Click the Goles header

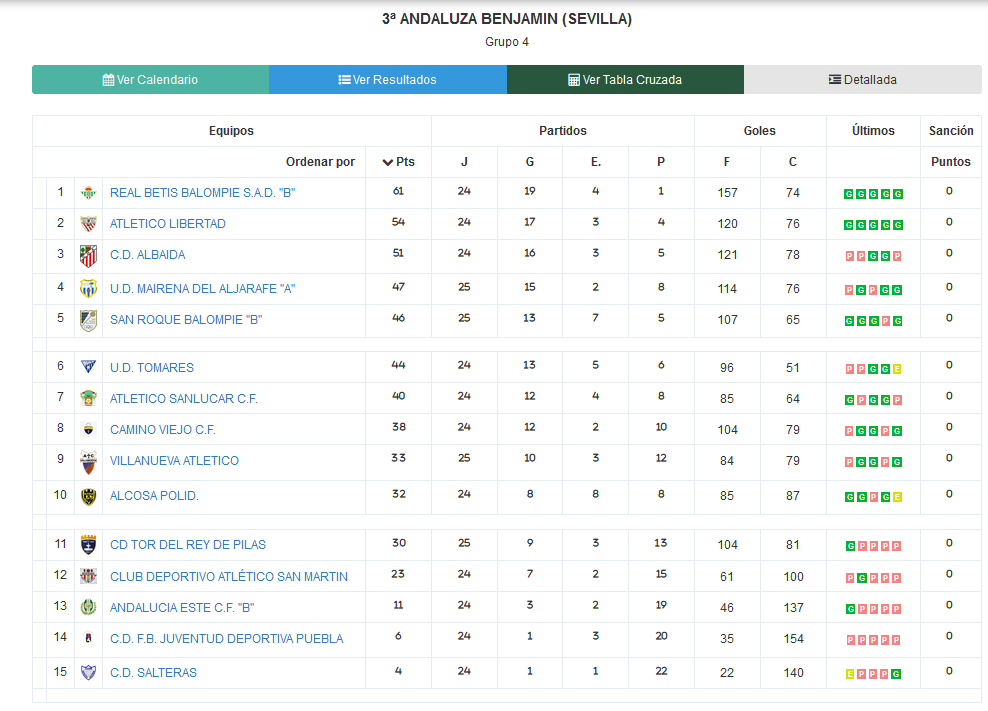pyautogui.click(x=759, y=130)
